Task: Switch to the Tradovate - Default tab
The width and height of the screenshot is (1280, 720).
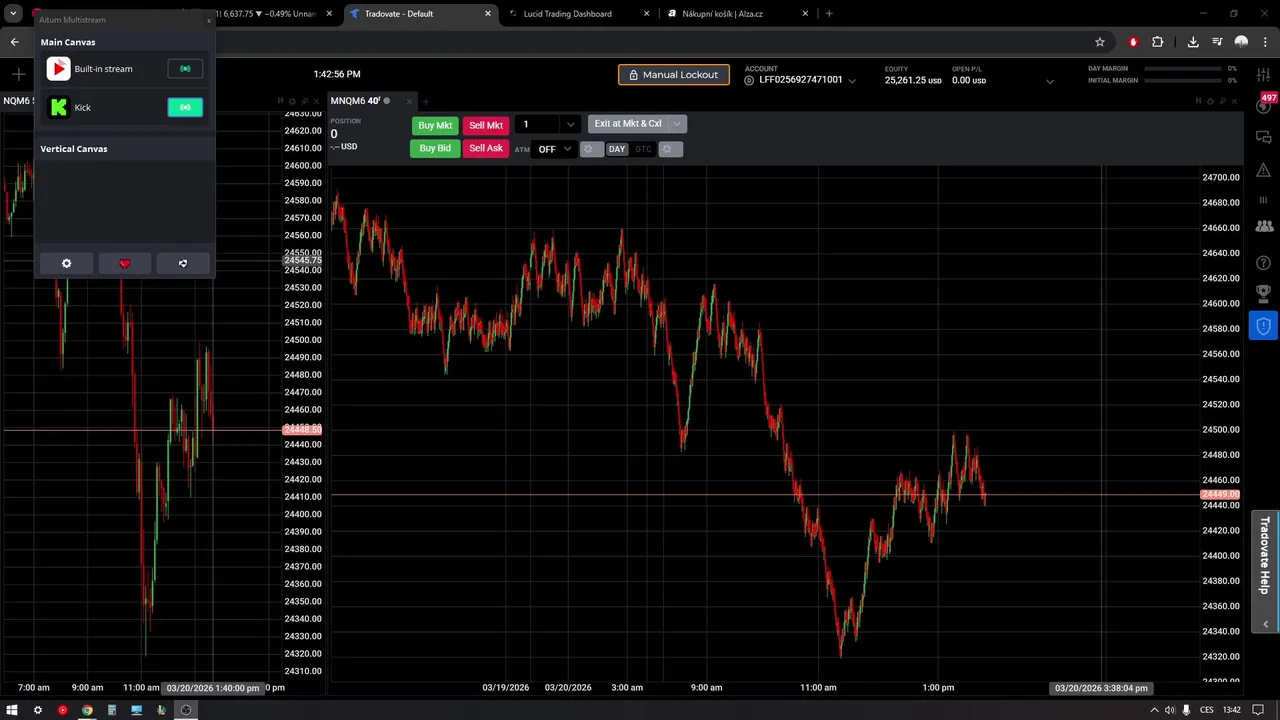Action: [x=420, y=14]
